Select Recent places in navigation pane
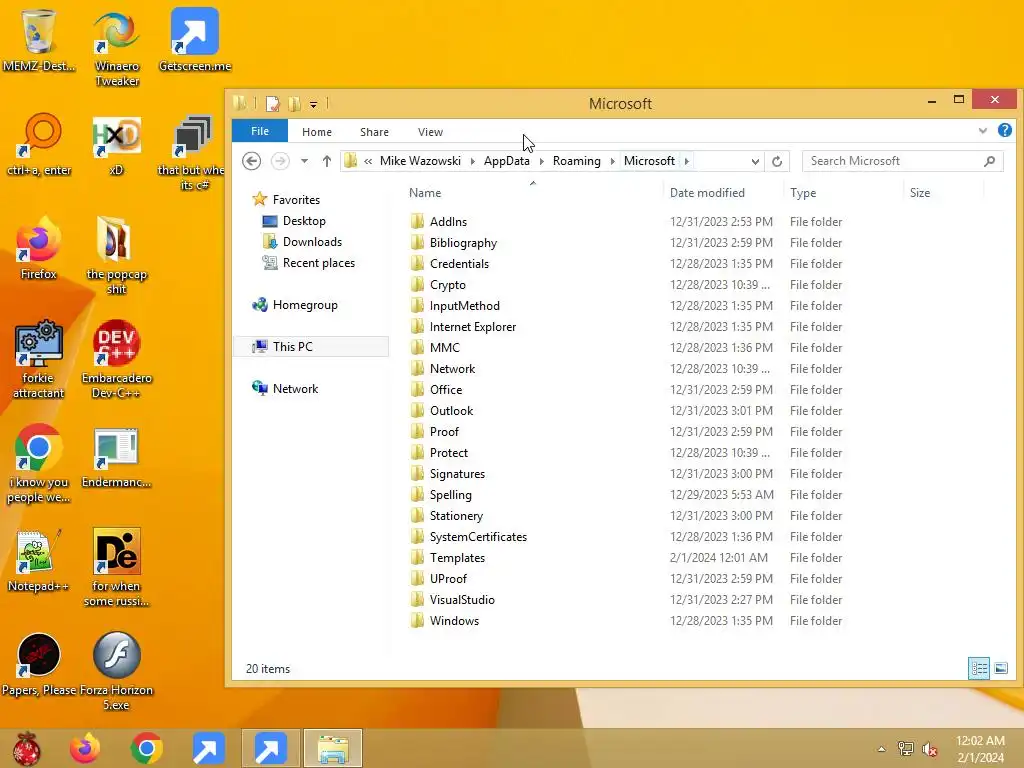This screenshot has height=768, width=1024. point(319,263)
